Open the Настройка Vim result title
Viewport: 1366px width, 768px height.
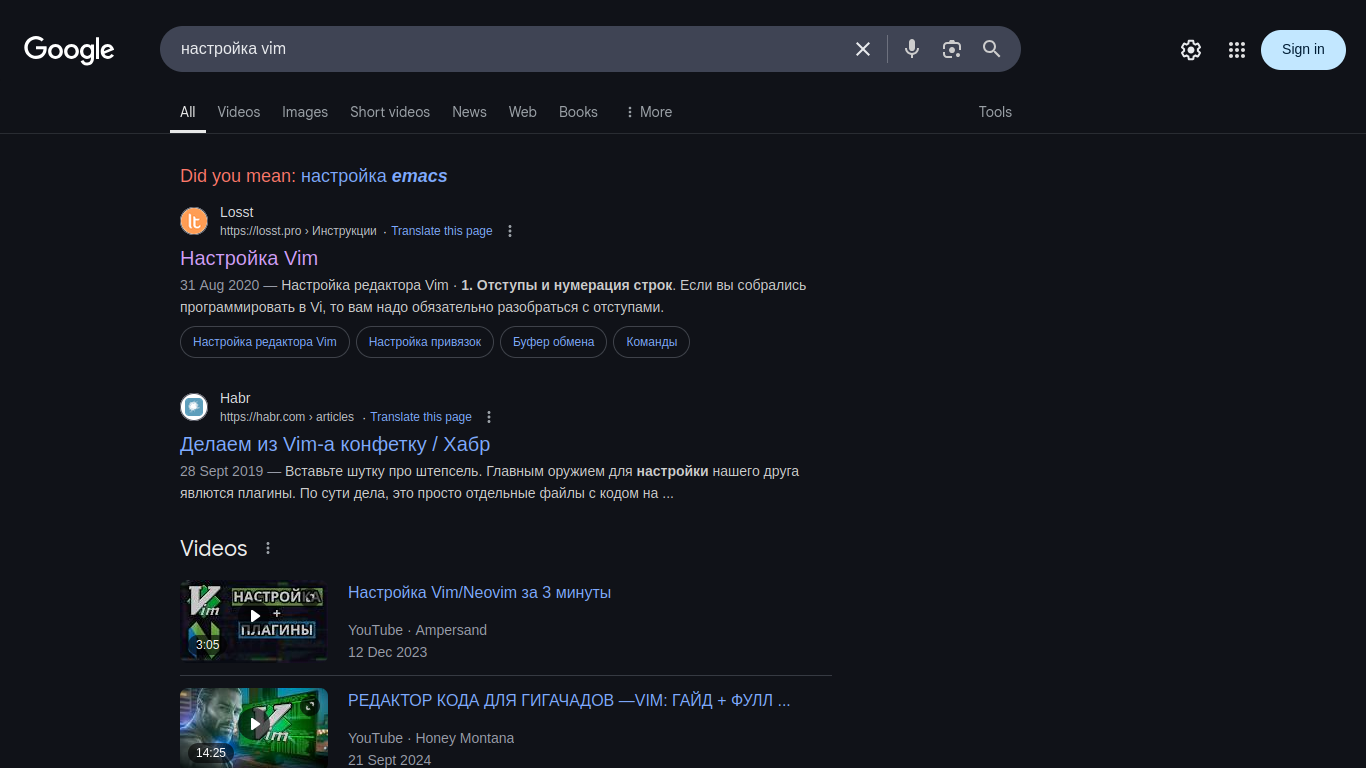click(x=249, y=258)
